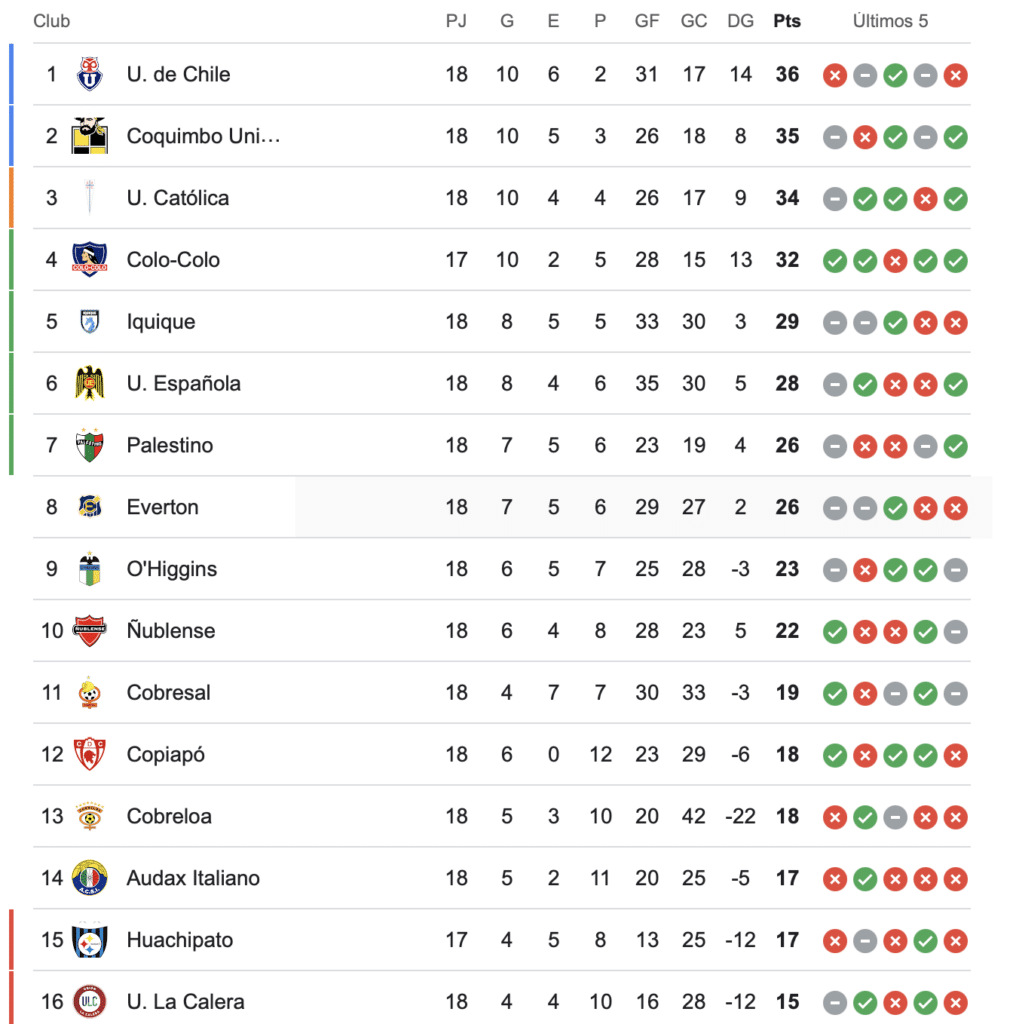This screenshot has width=1013, height=1024.
Task: Click the U. Española eagle crest
Action: pyautogui.click(x=90, y=383)
